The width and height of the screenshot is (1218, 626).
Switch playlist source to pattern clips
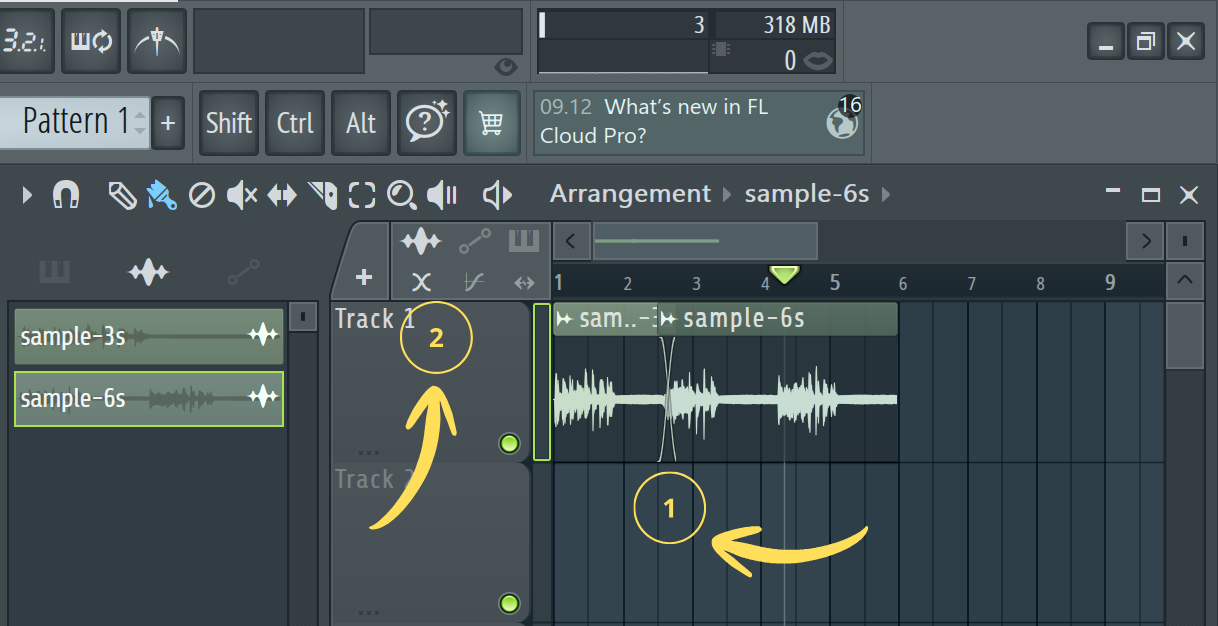(x=524, y=240)
